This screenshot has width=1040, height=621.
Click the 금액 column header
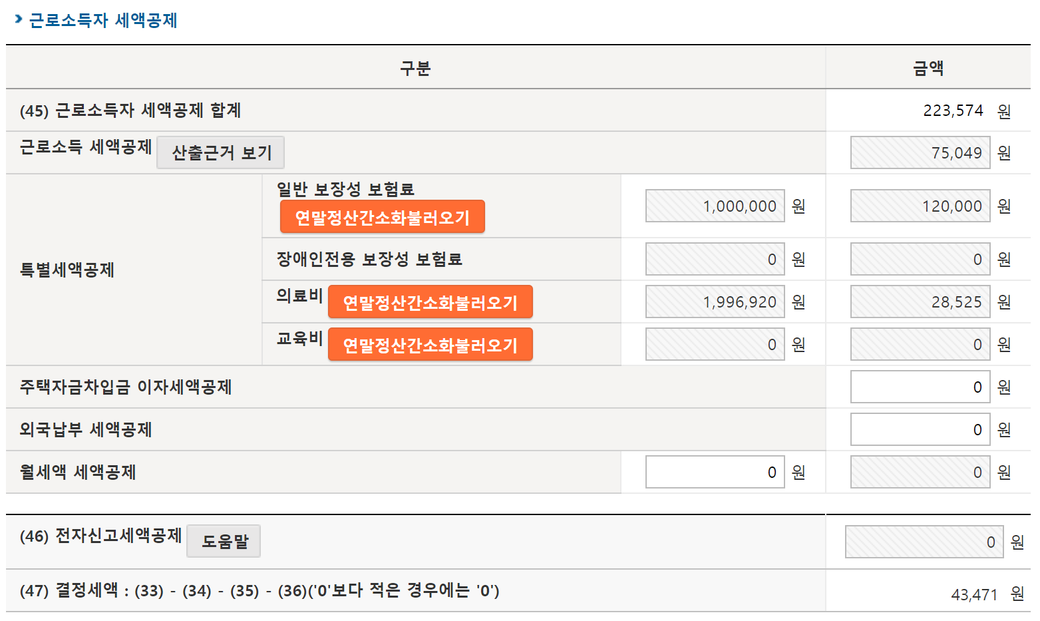coord(928,68)
